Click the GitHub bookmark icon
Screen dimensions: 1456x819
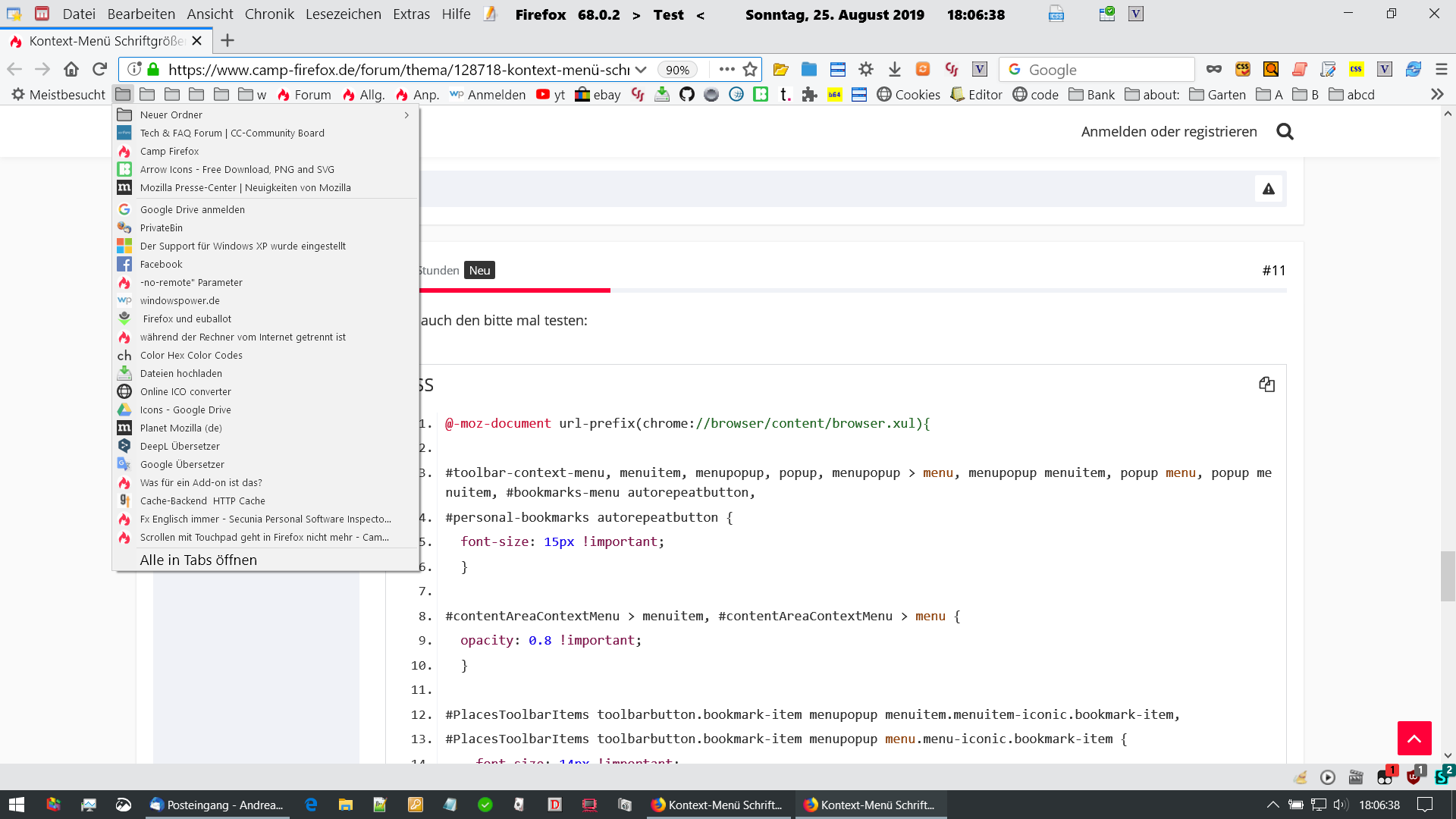click(x=686, y=94)
